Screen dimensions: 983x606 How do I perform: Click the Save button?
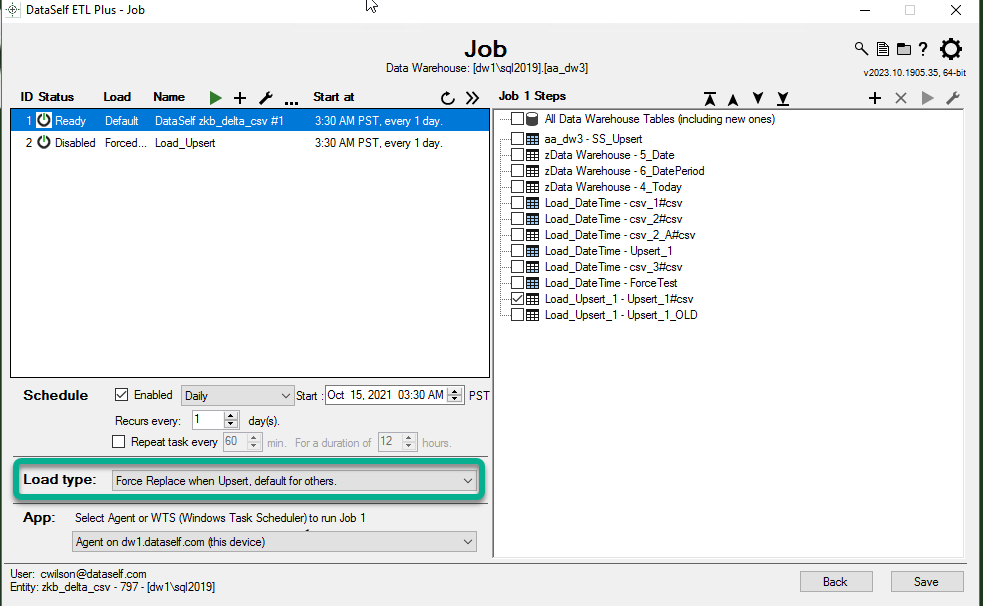926,582
